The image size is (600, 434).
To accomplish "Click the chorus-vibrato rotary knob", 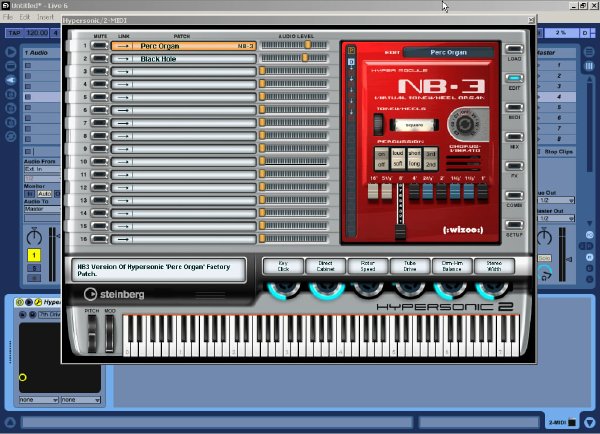I will (465, 124).
